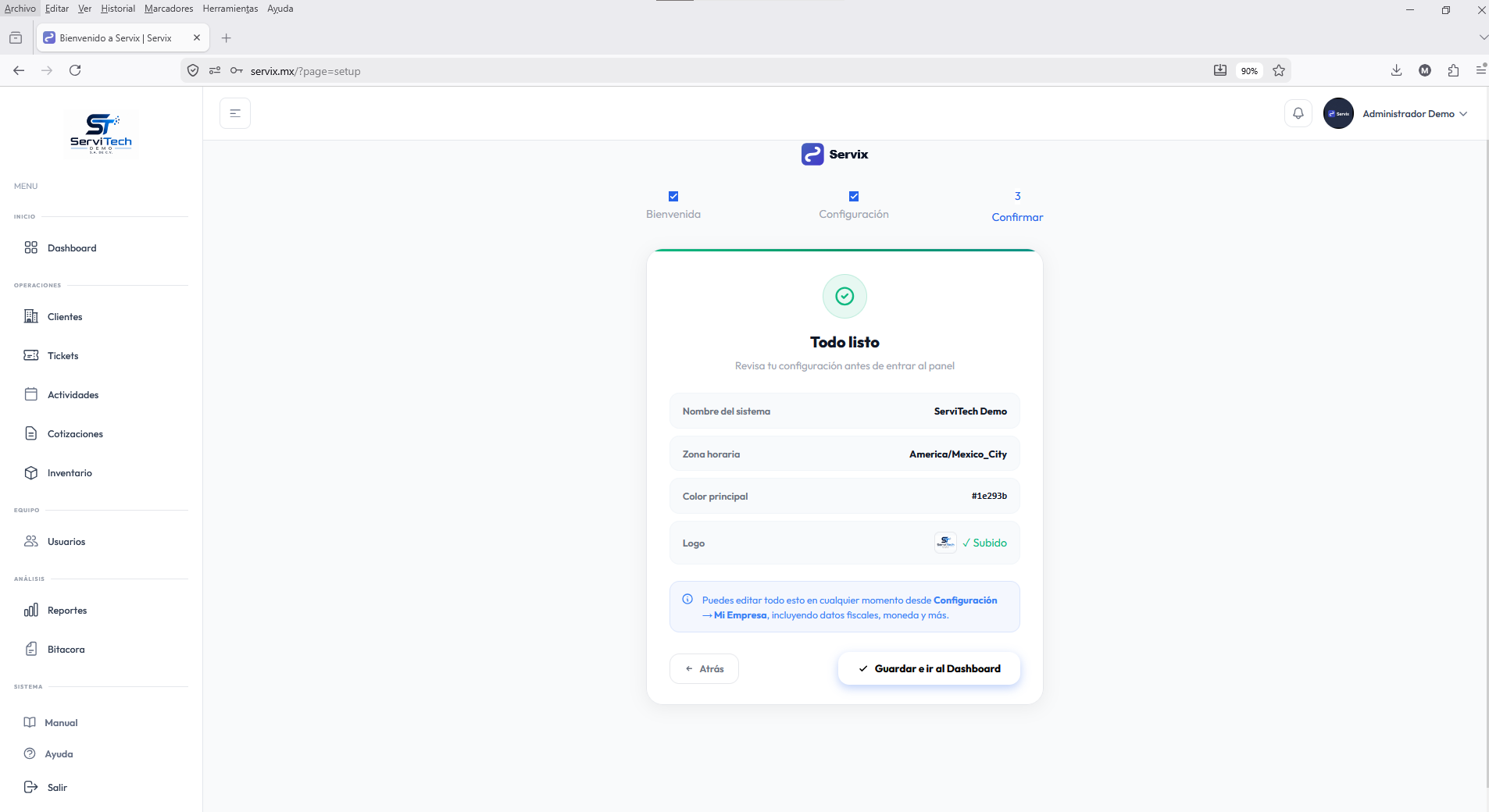Bookmark this page with star icon

1279,70
